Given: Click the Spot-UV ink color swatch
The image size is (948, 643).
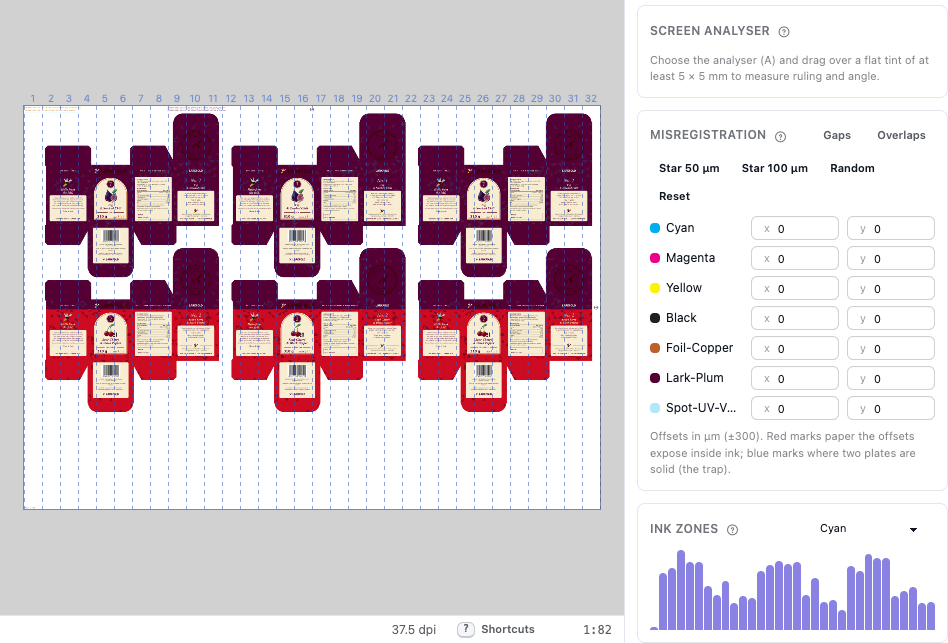Looking at the screenshot, I should 655,408.
